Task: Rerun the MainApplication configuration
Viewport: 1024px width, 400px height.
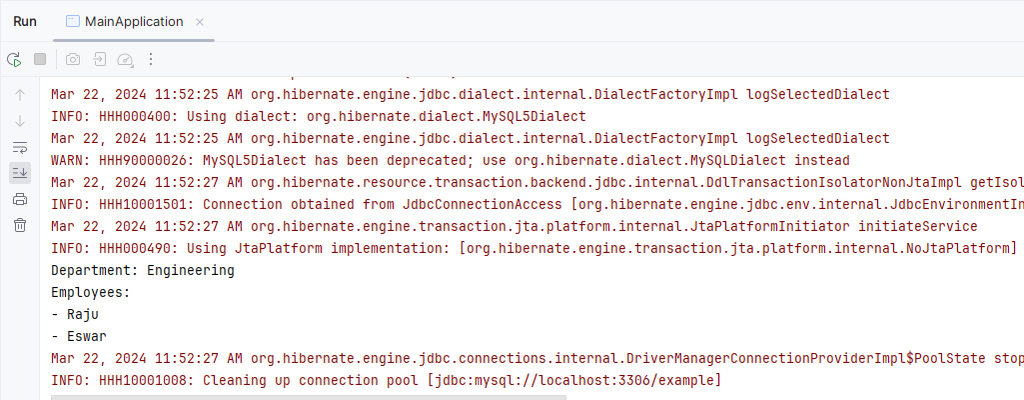Action: (x=14, y=59)
